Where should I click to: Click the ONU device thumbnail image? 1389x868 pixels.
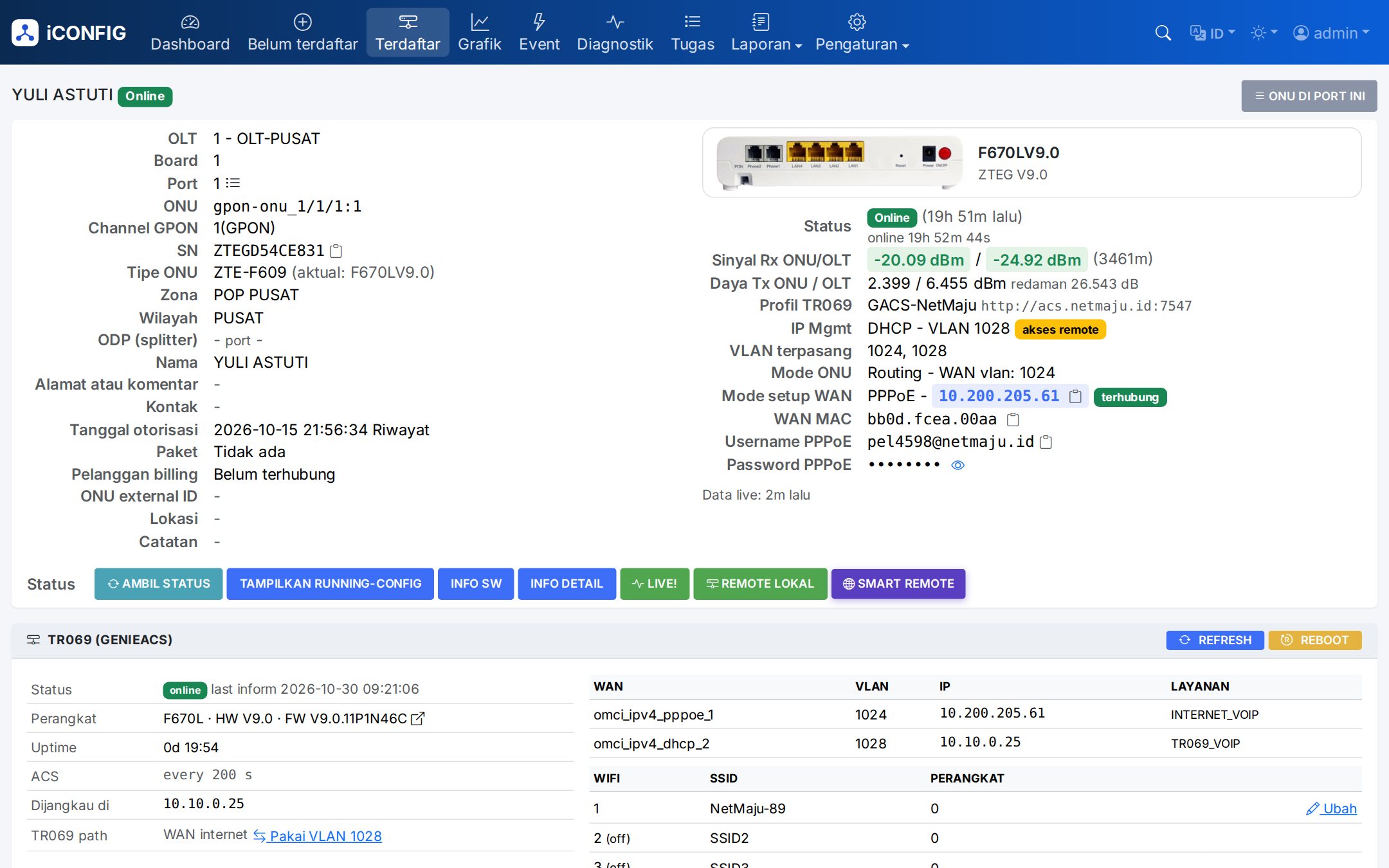839,163
